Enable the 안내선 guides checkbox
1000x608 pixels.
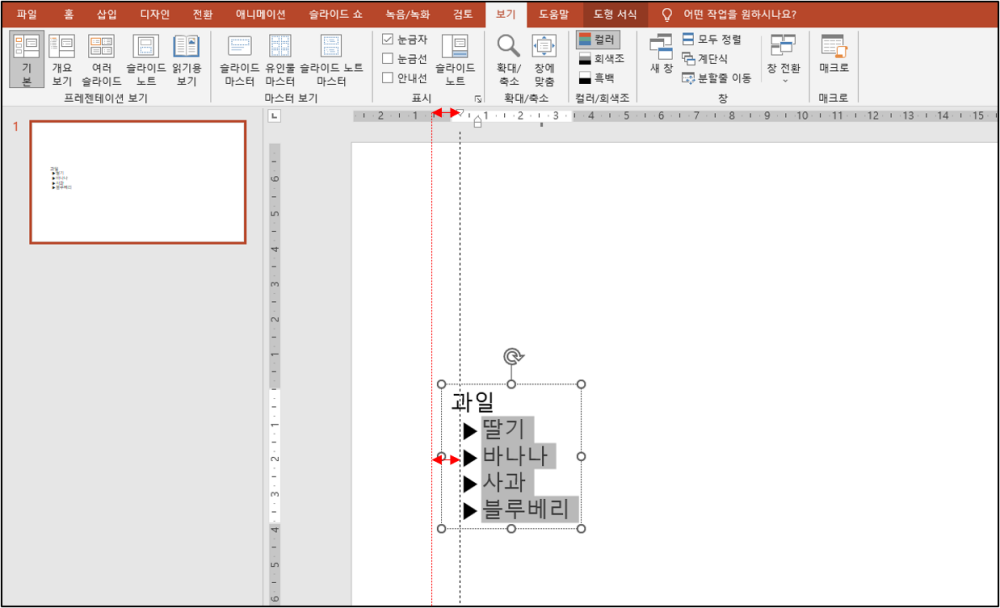[387, 78]
